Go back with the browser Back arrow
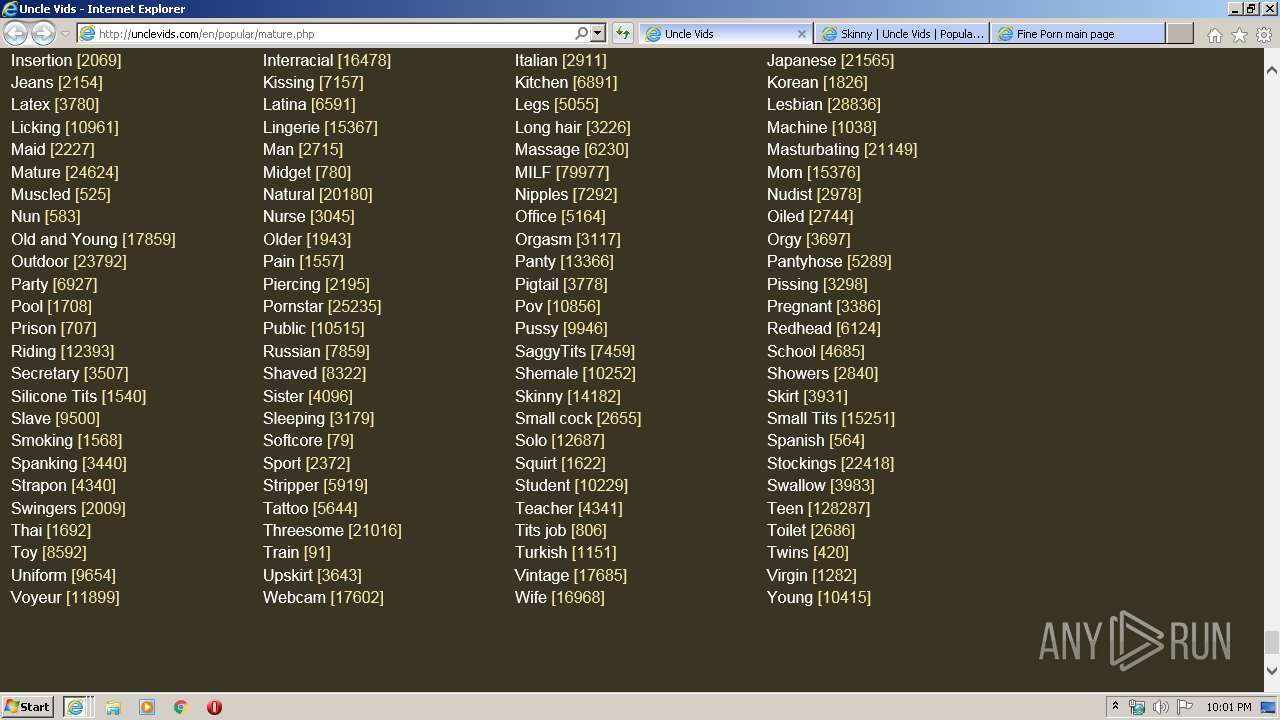1280x720 pixels. pyautogui.click(x=15, y=34)
